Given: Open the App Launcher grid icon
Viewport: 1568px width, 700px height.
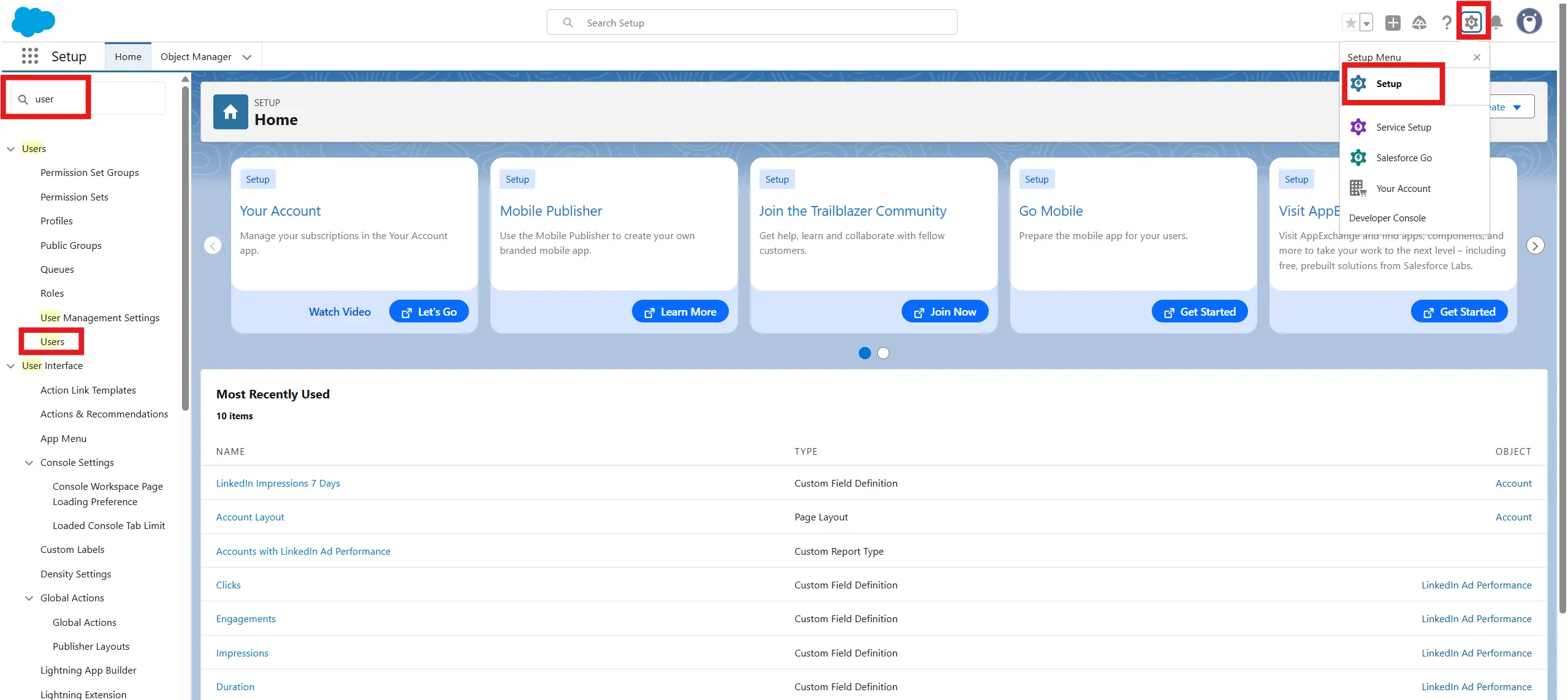Looking at the screenshot, I should 29,56.
